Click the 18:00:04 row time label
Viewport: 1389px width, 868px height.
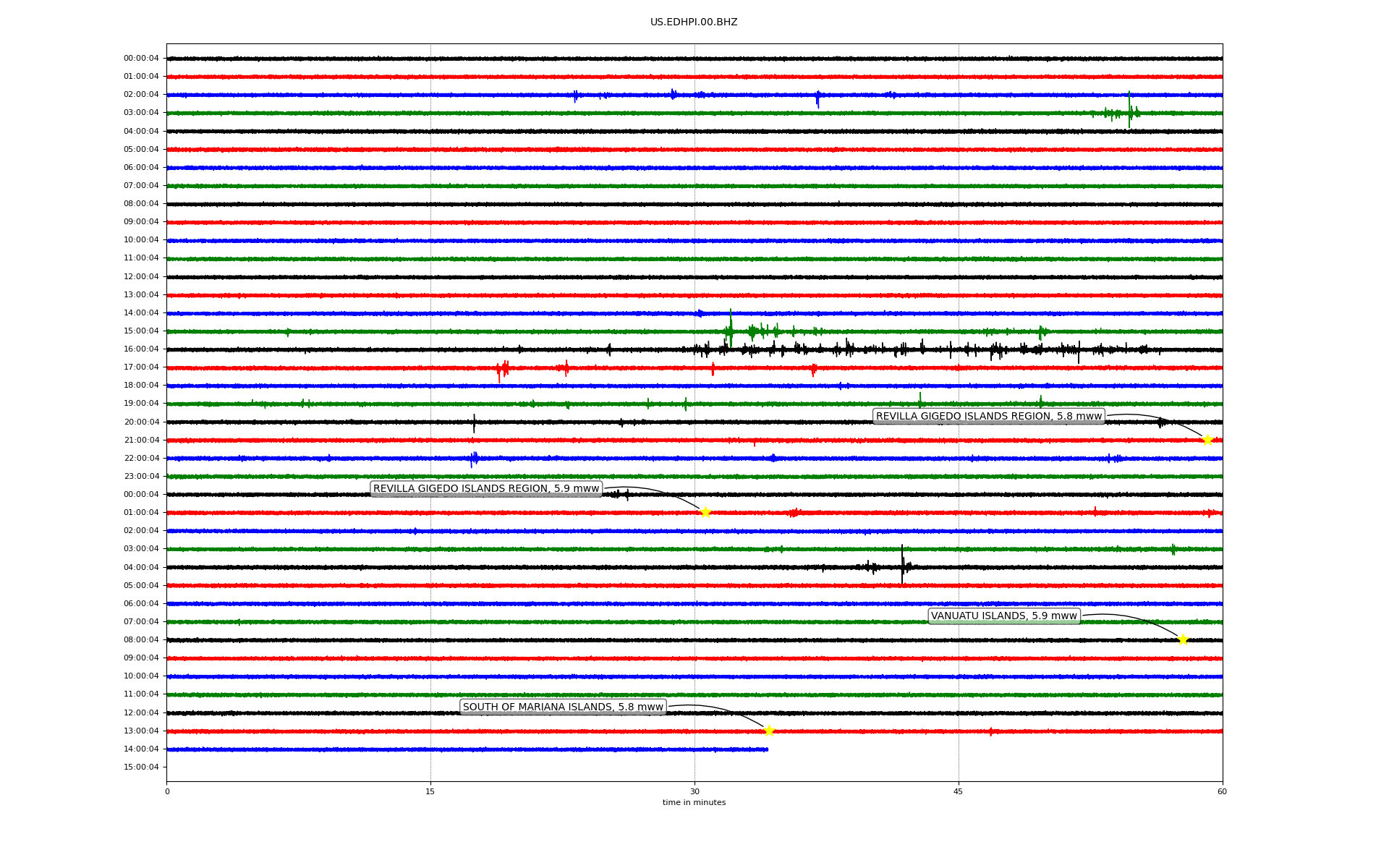pos(141,386)
